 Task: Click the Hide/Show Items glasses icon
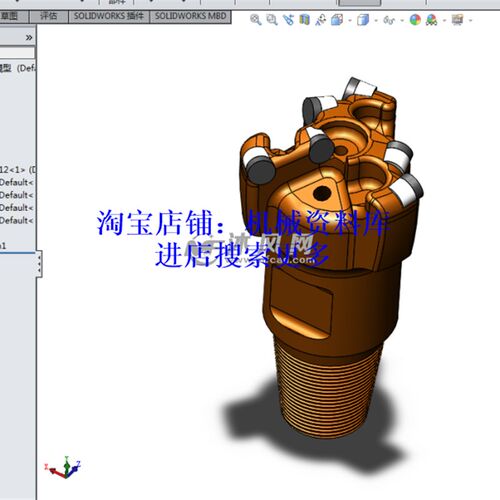tap(389, 20)
